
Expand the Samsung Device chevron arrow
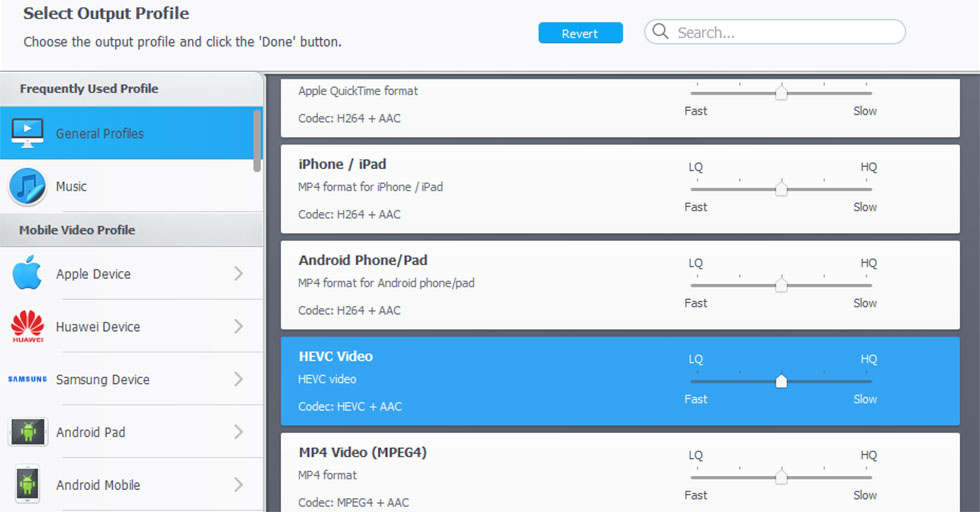click(238, 379)
